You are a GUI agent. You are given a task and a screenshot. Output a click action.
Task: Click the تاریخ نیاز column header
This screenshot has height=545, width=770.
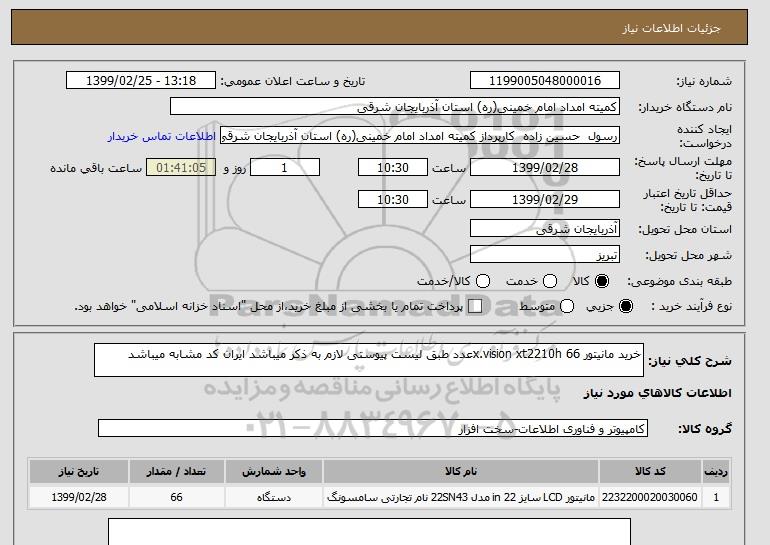pos(79,471)
